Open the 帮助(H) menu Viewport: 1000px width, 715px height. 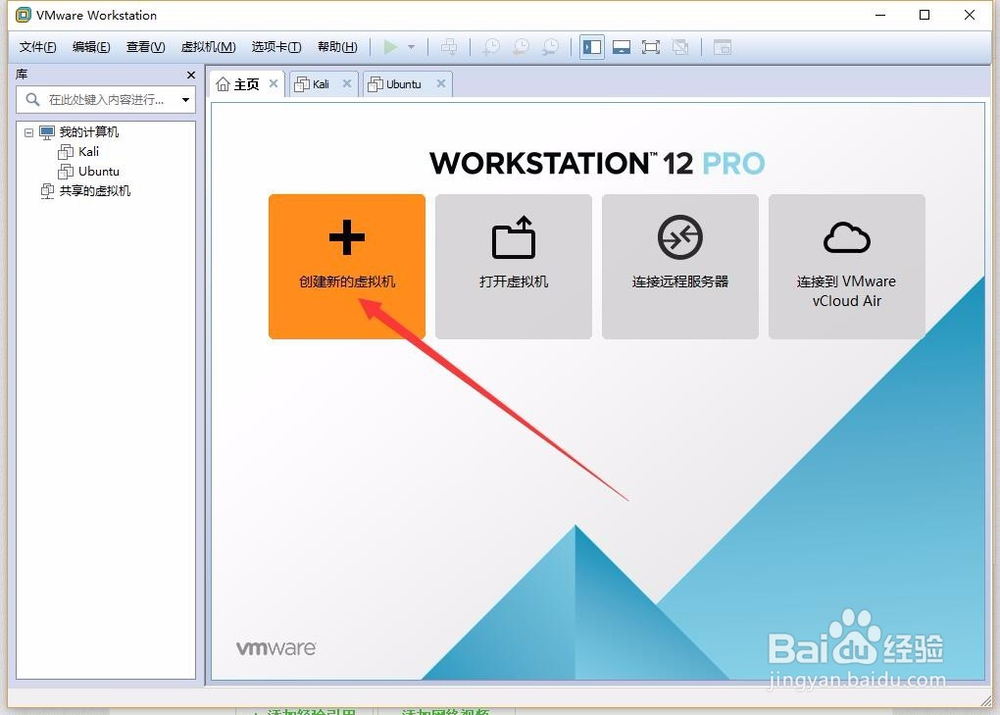pos(337,47)
